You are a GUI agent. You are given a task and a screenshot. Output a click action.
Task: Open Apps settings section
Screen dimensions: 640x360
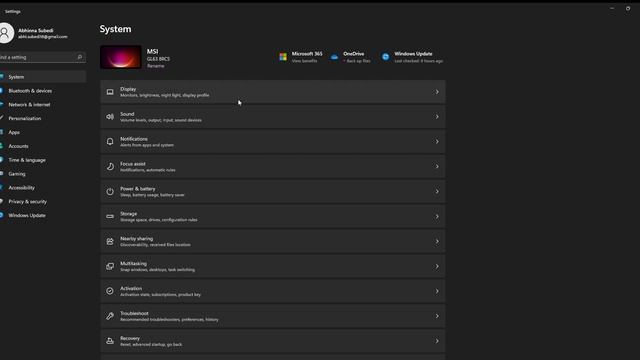43,132
